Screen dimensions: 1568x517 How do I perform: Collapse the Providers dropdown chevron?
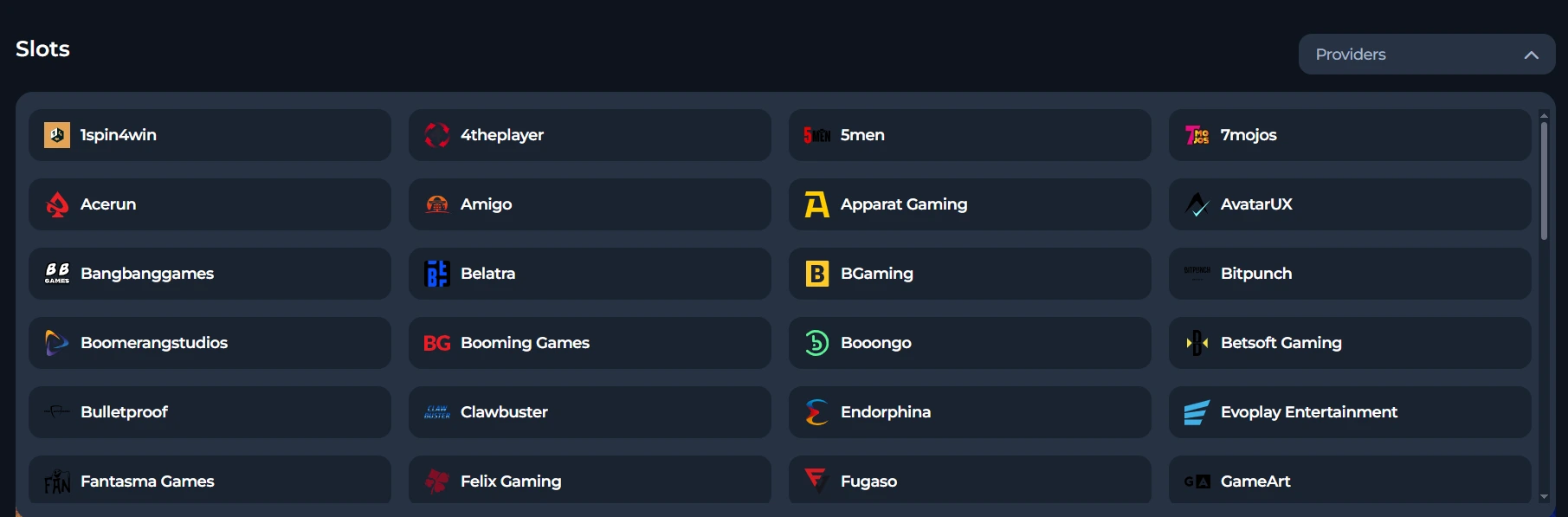pos(1532,54)
